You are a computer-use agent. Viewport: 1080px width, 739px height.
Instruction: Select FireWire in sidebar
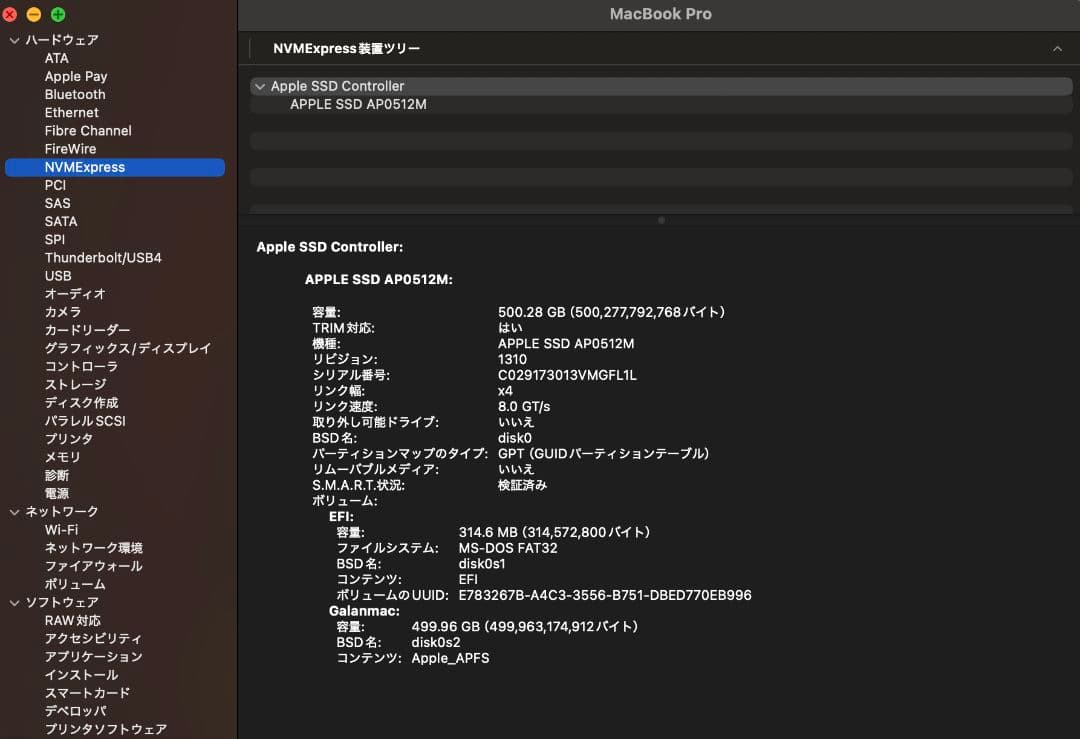70,149
